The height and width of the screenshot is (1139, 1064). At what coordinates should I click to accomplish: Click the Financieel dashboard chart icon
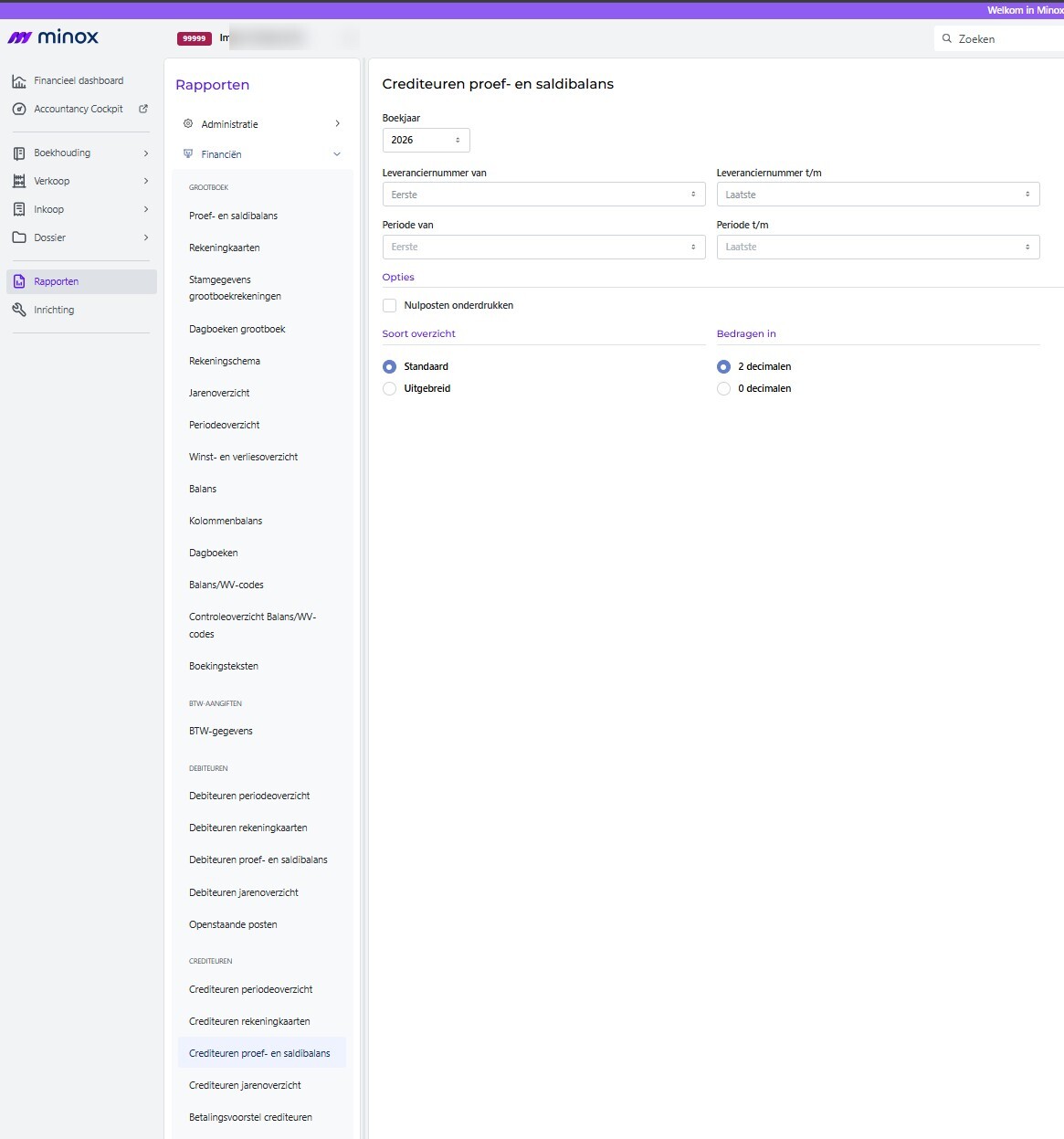[19, 81]
